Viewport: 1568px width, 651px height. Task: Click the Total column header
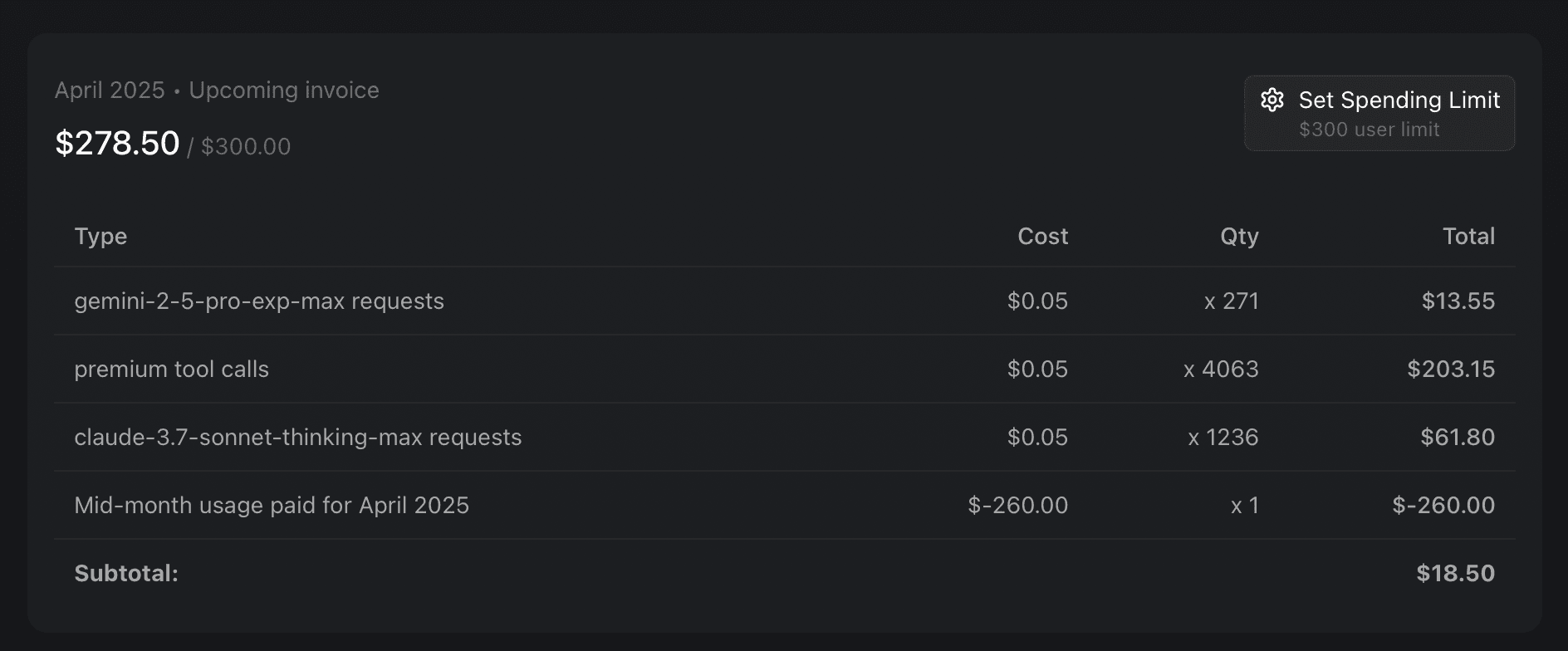pos(1468,237)
